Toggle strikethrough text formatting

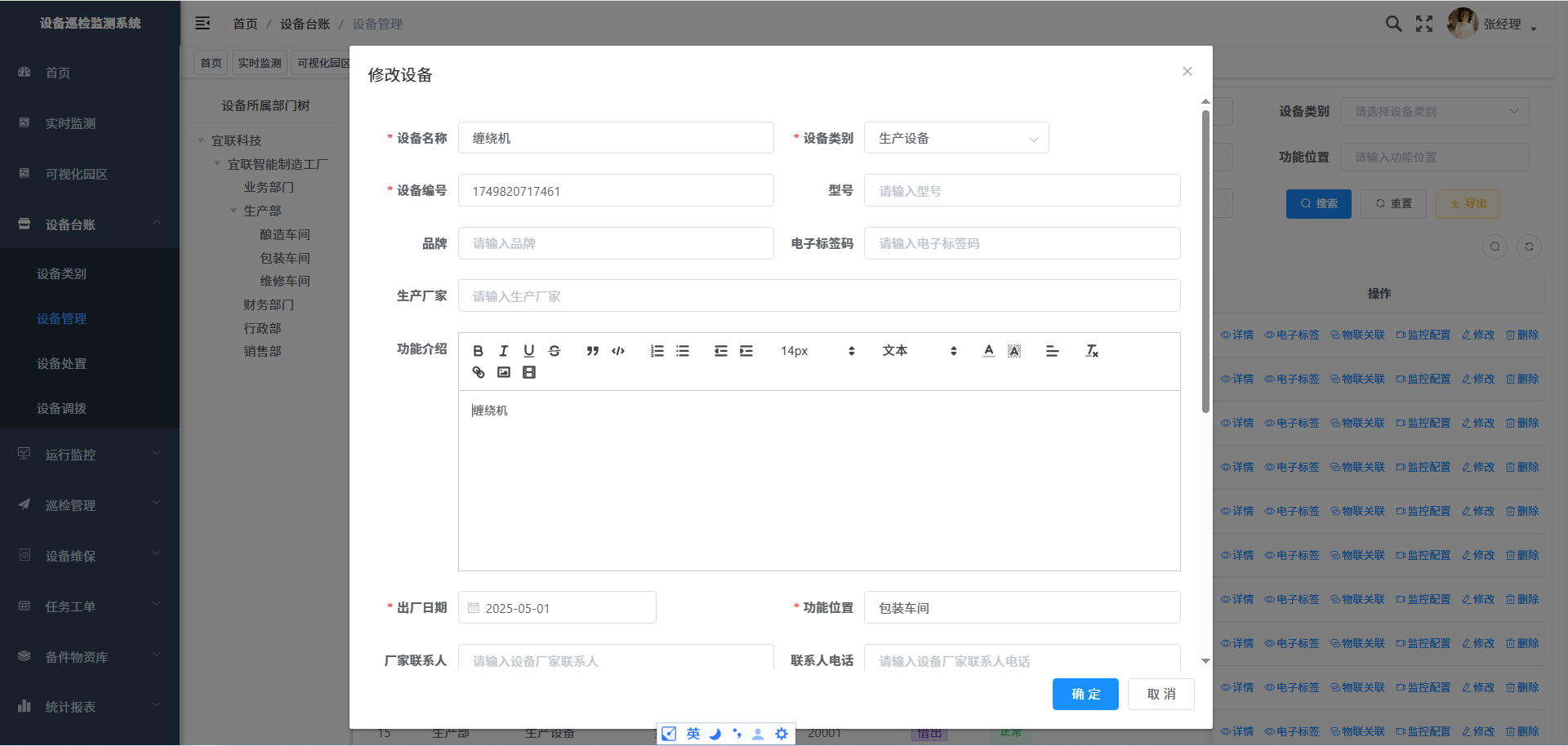pyautogui.click(x=555, y=351)
